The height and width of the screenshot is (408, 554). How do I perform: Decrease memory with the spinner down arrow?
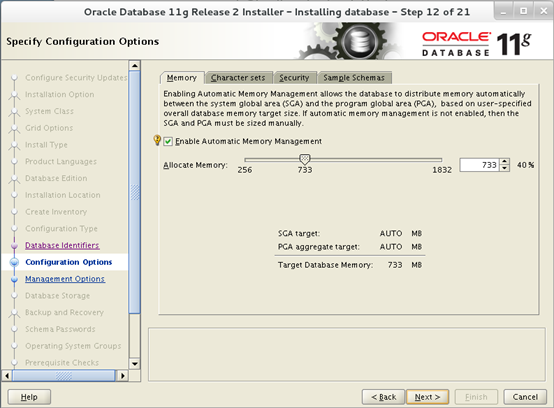click(505, 168)
